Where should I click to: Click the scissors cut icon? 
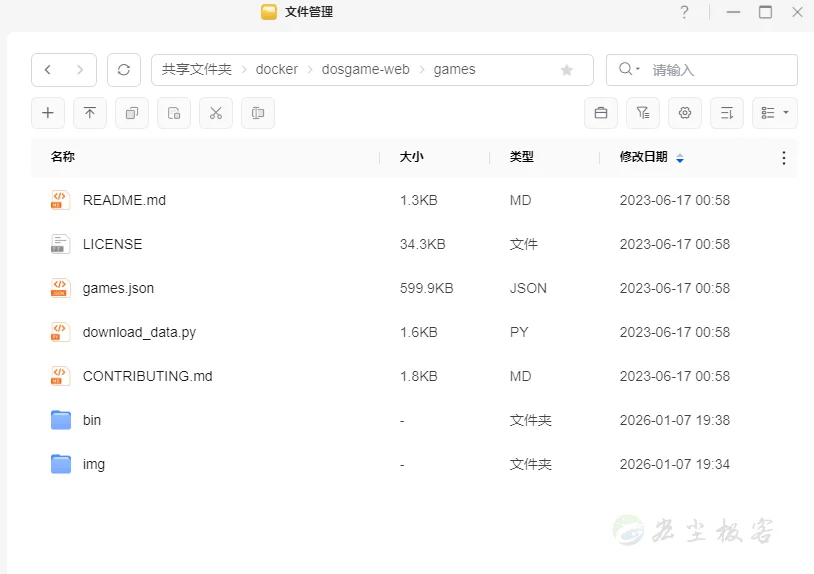pos(215,113)
